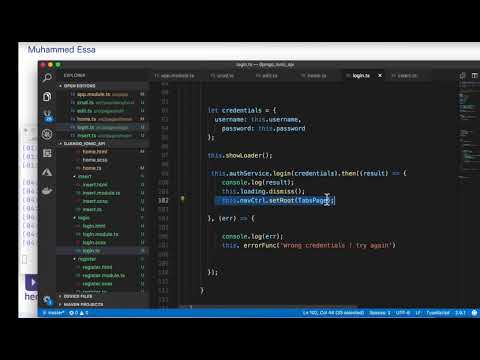Image resolution: width=480 pixels, height=360 pixels.
Task: Click the open changes icon in editor toolbar
Action: pyautogui.click(x=462, y=76)
